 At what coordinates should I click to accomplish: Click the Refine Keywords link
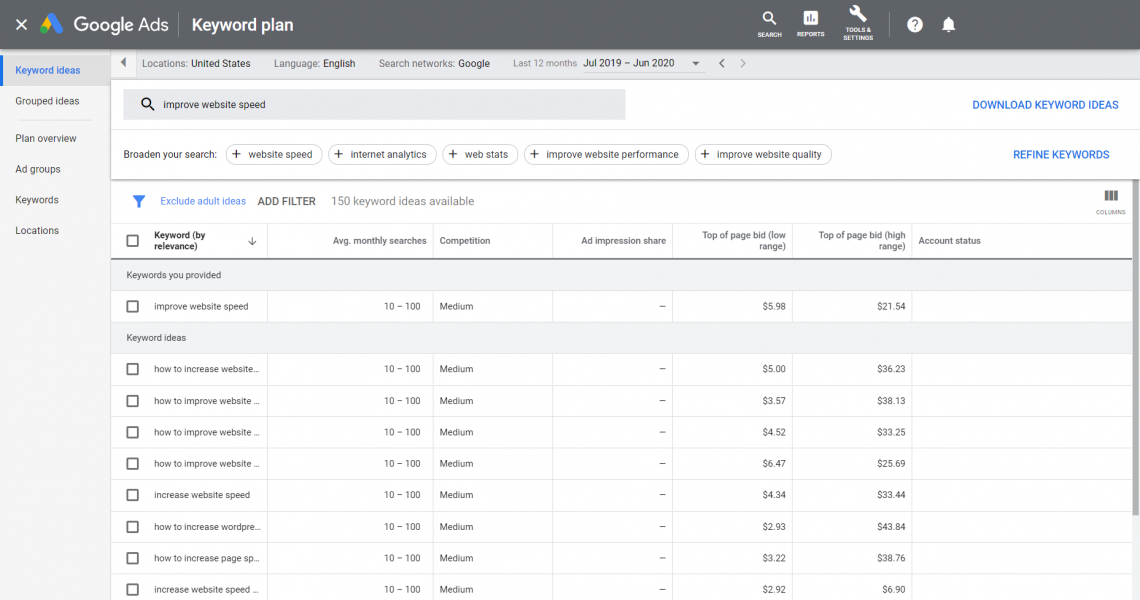coord(1061,155)
